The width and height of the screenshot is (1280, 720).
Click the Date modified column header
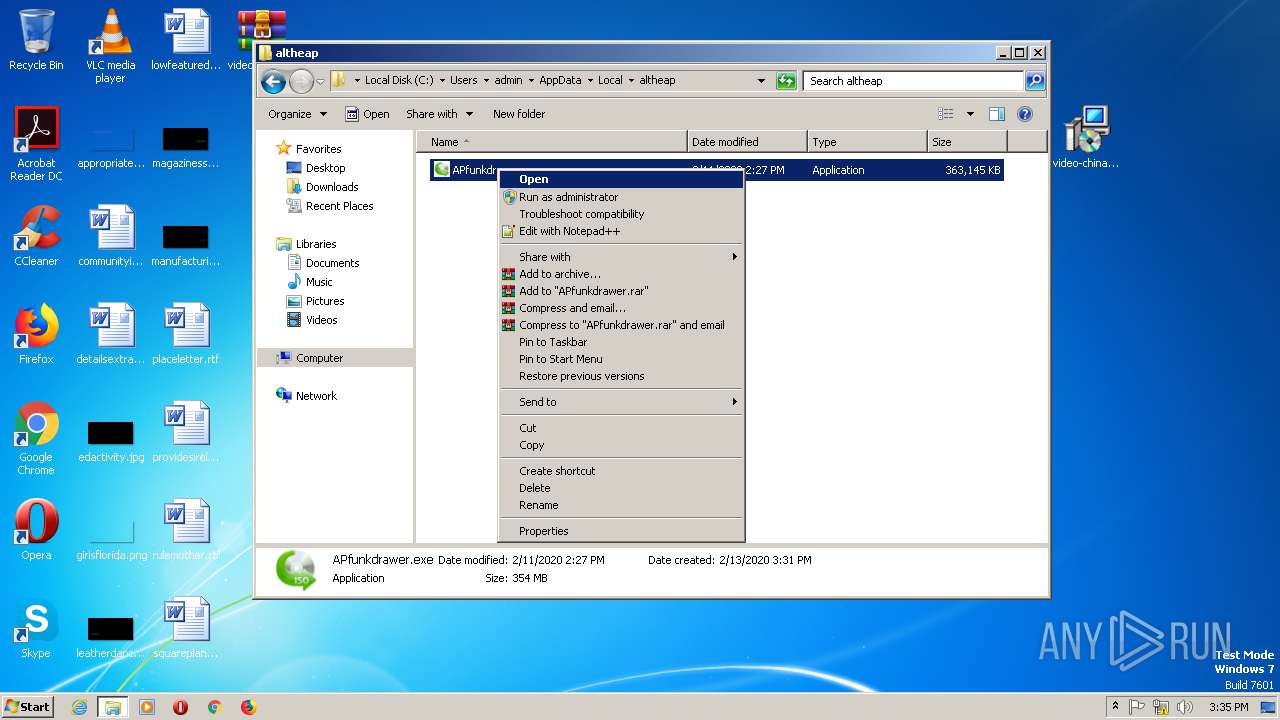point(747,142)
